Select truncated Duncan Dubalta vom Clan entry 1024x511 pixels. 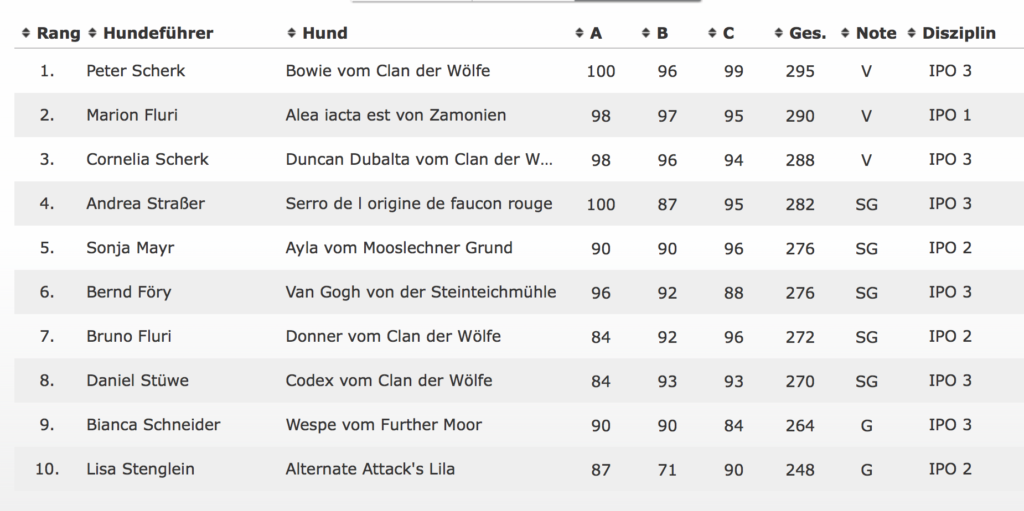419,159
